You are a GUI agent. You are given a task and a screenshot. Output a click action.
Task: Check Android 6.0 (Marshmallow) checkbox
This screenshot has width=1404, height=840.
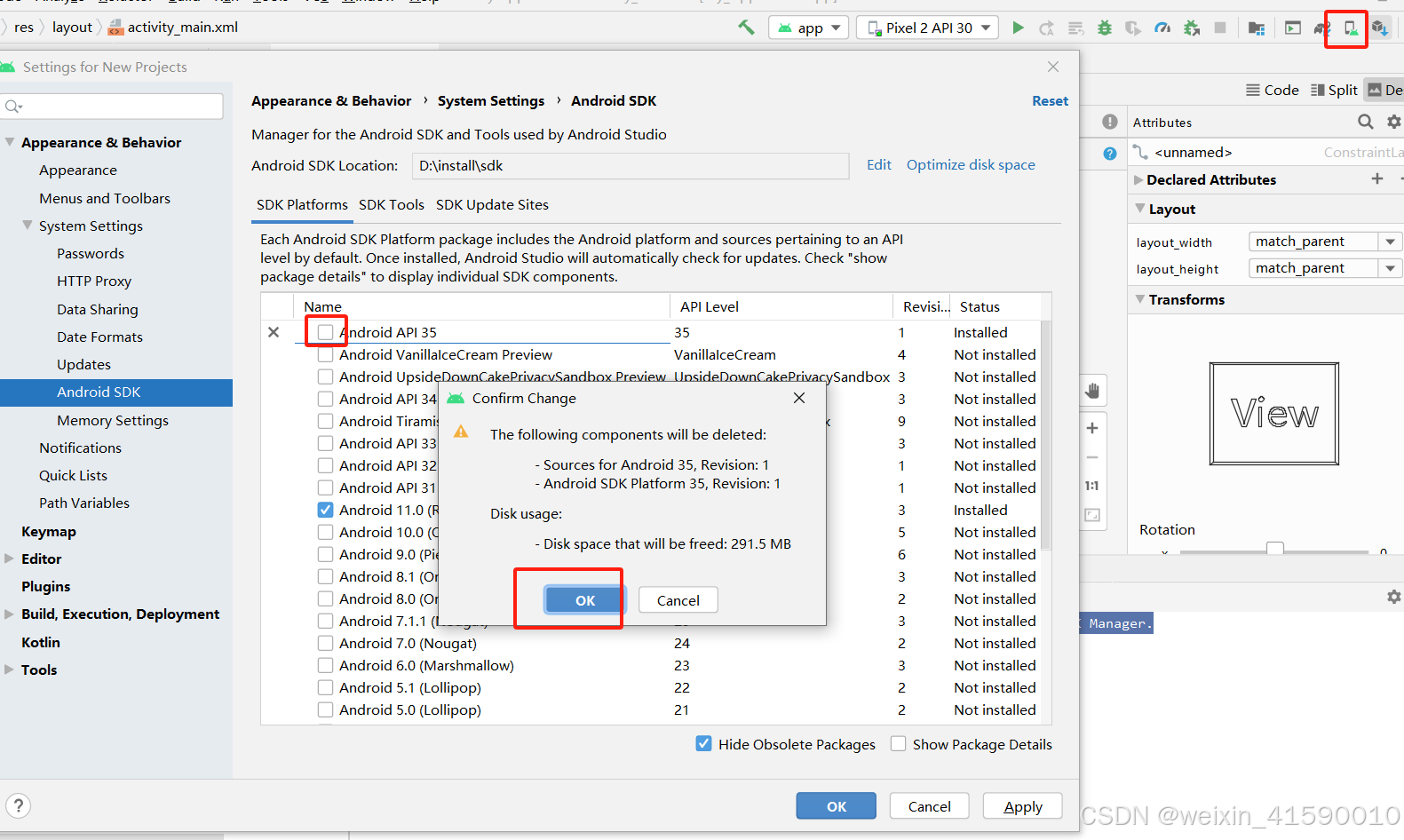(x=326, y=665)
